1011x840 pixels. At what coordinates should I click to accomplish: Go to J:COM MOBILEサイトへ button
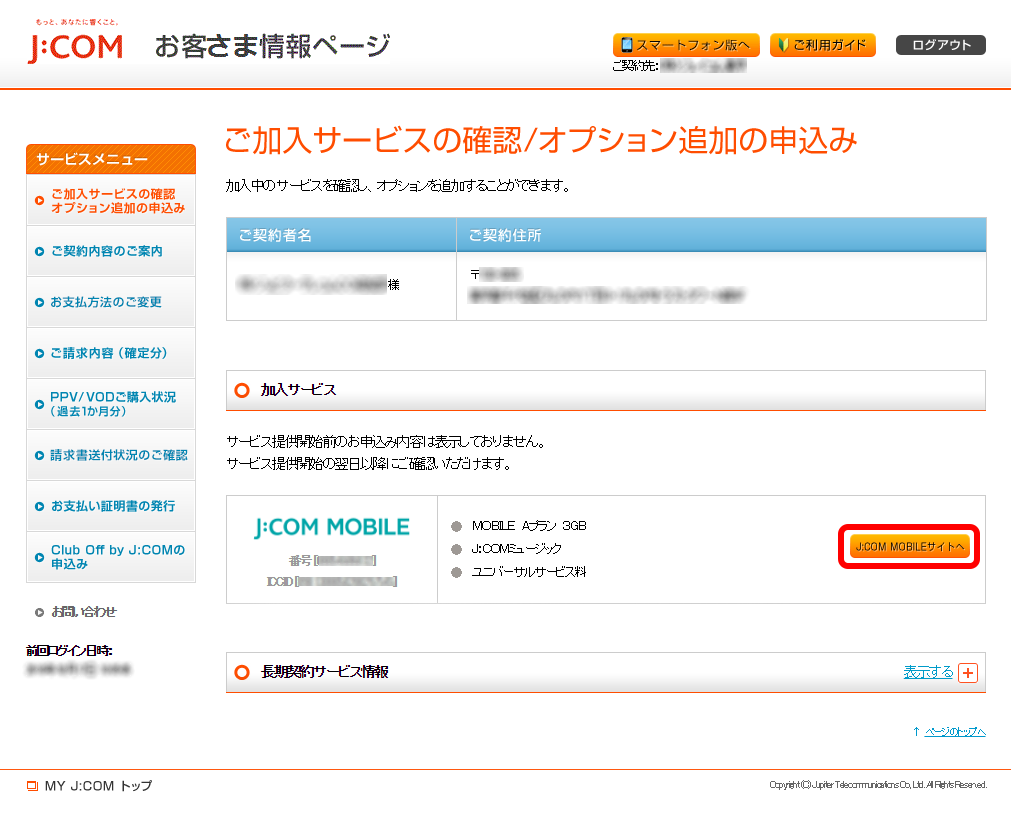909,547
